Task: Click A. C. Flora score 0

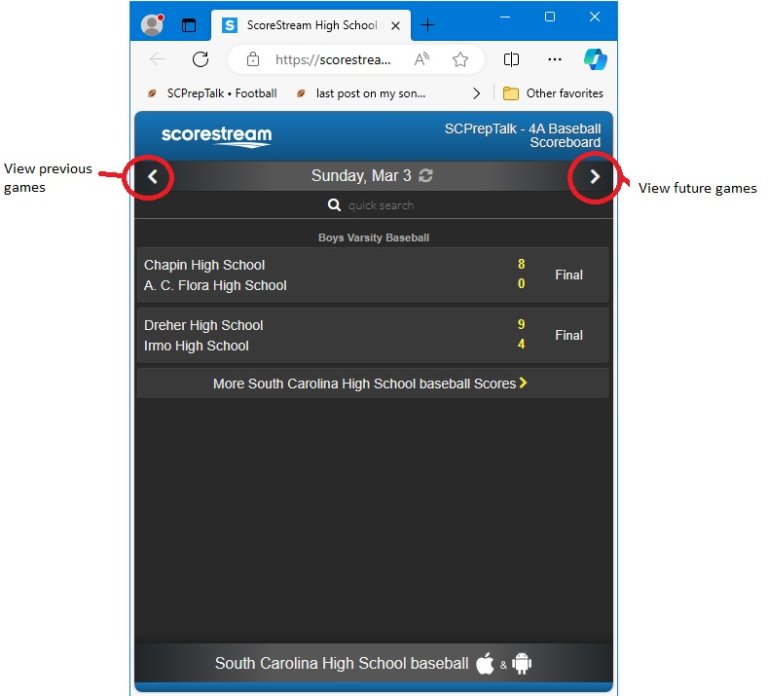Action: pyautogui.click(x=521, y=284)
